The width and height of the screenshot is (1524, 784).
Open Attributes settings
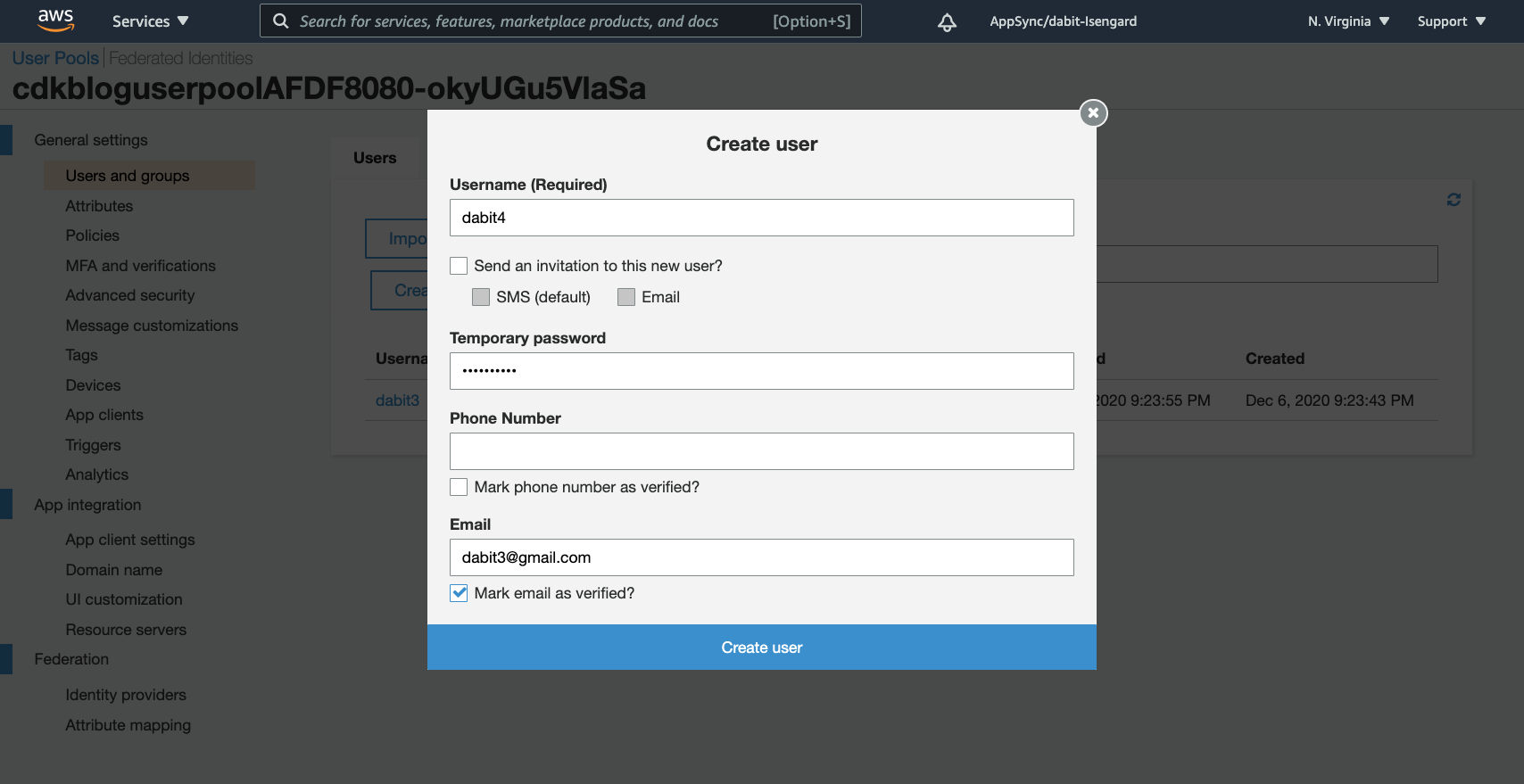pyautogui.click(x=99, y=206)
